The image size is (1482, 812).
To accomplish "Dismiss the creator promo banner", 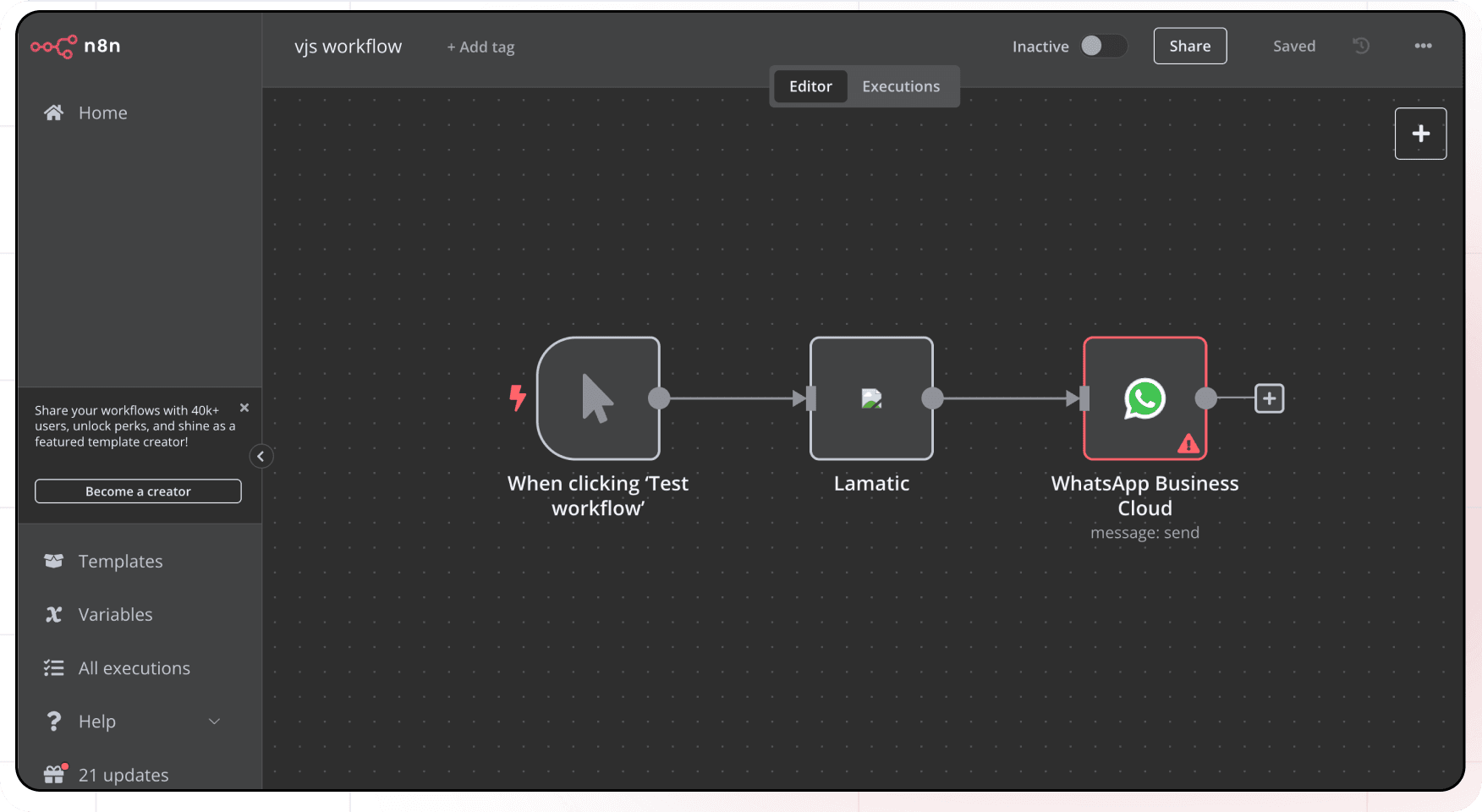I will tap(244, 408).
